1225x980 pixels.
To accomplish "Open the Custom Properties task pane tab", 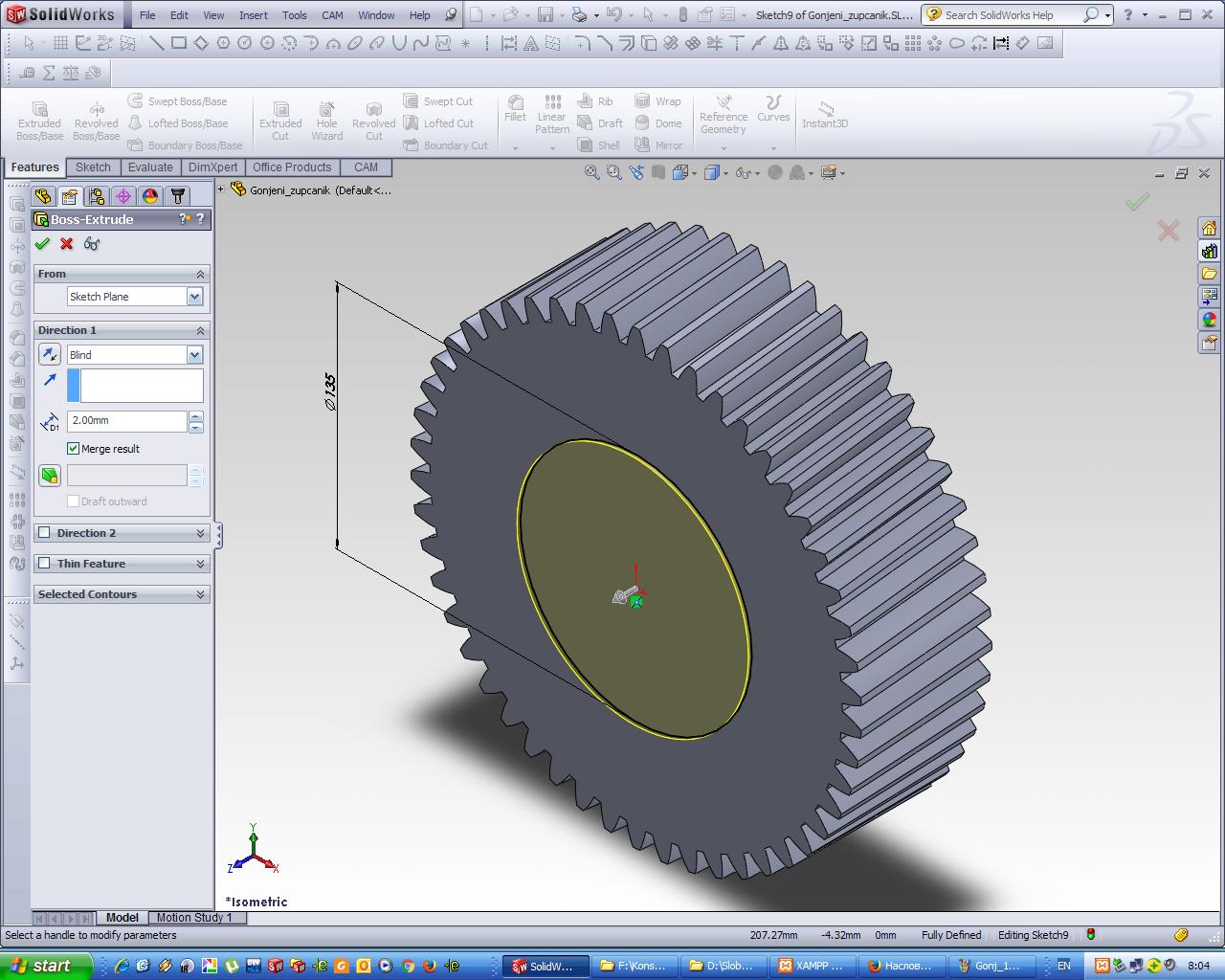I will click(x=1210, y=343).
